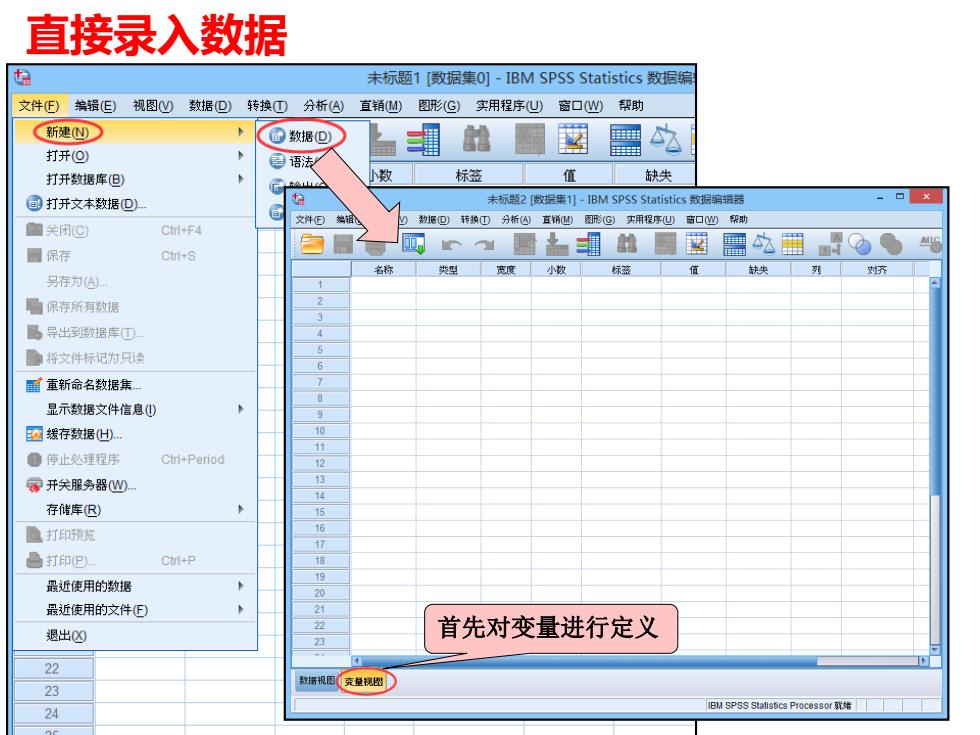Click 名称 column header in 未标题2
This screenshot has height=735, width=980.
tap(384, 270)
